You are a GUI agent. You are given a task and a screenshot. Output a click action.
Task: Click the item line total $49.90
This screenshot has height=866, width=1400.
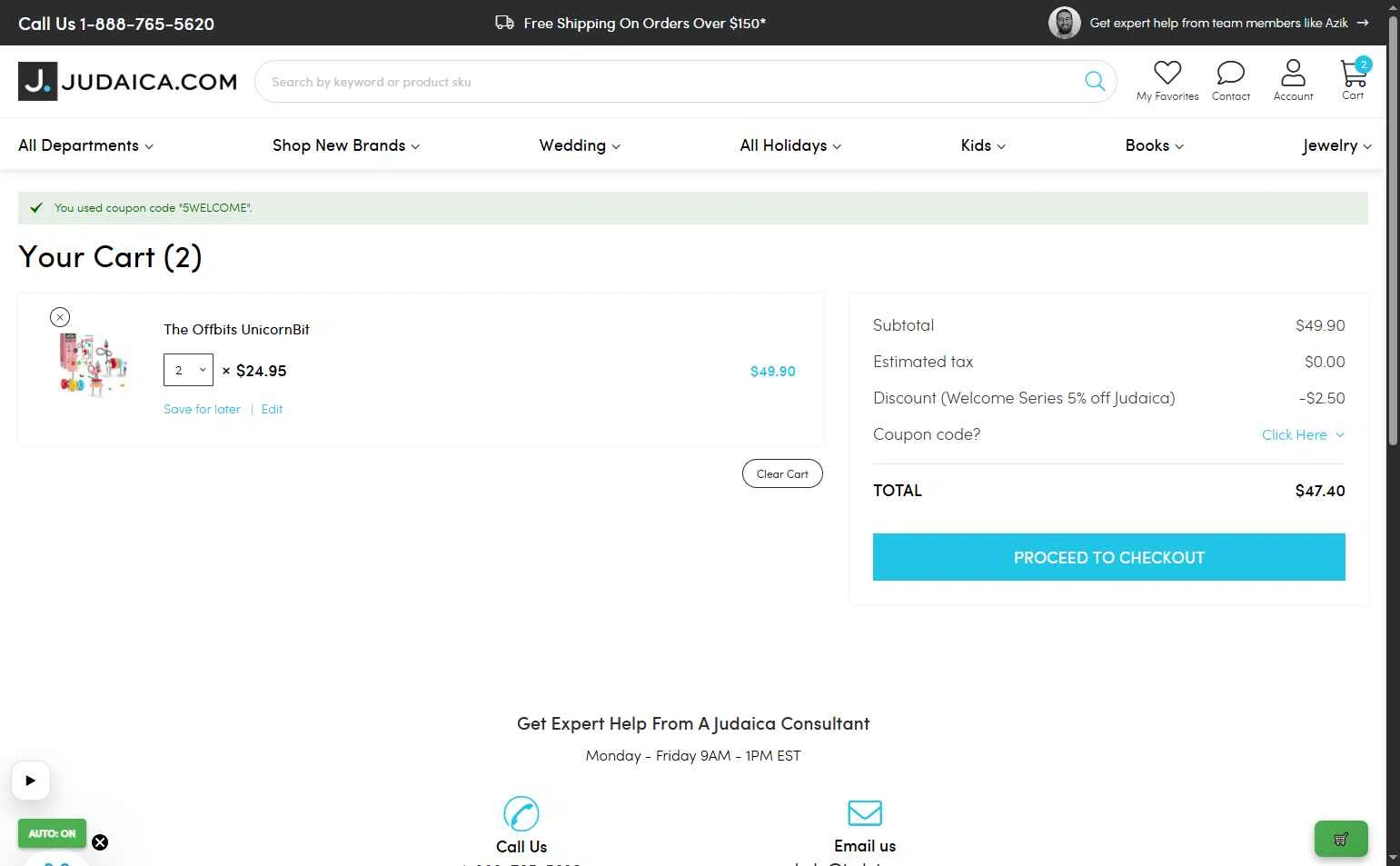[x=773, y=371]
